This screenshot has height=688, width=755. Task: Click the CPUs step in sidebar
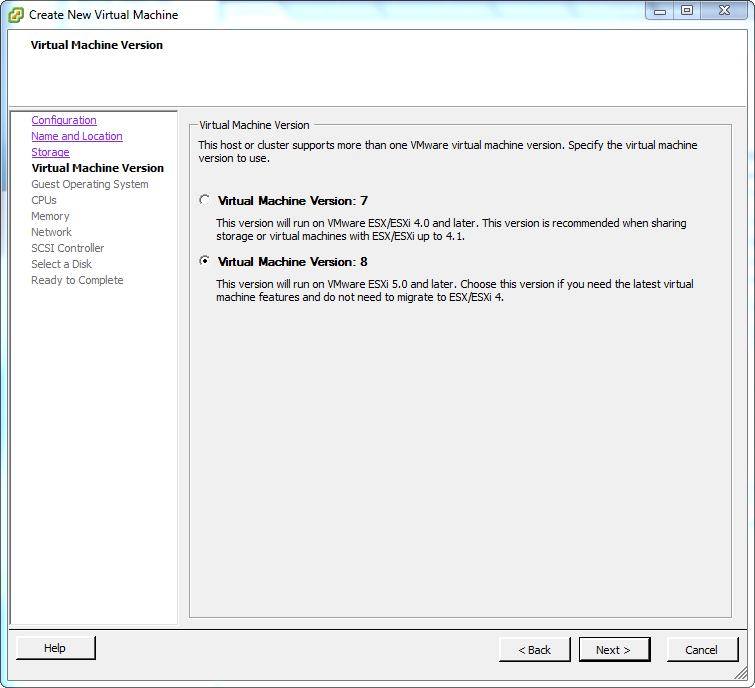pyautogui.click(x=44, y=200)
